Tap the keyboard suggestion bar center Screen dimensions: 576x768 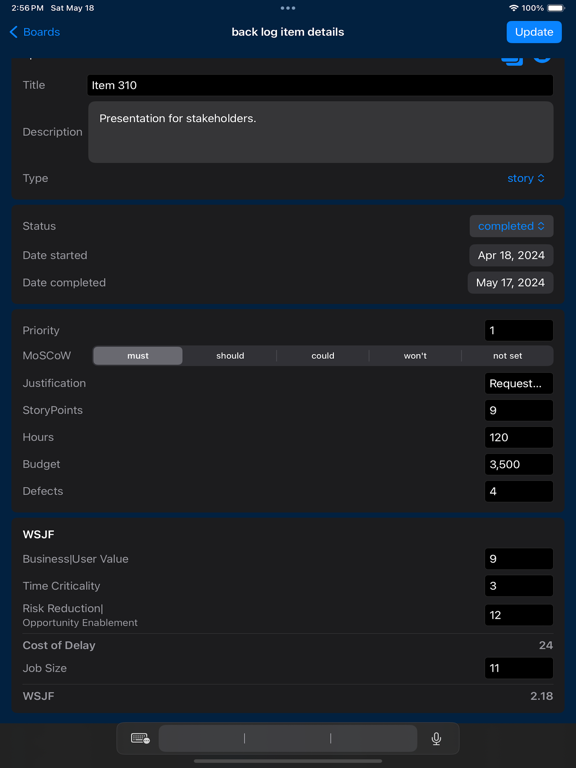(288, 738)
